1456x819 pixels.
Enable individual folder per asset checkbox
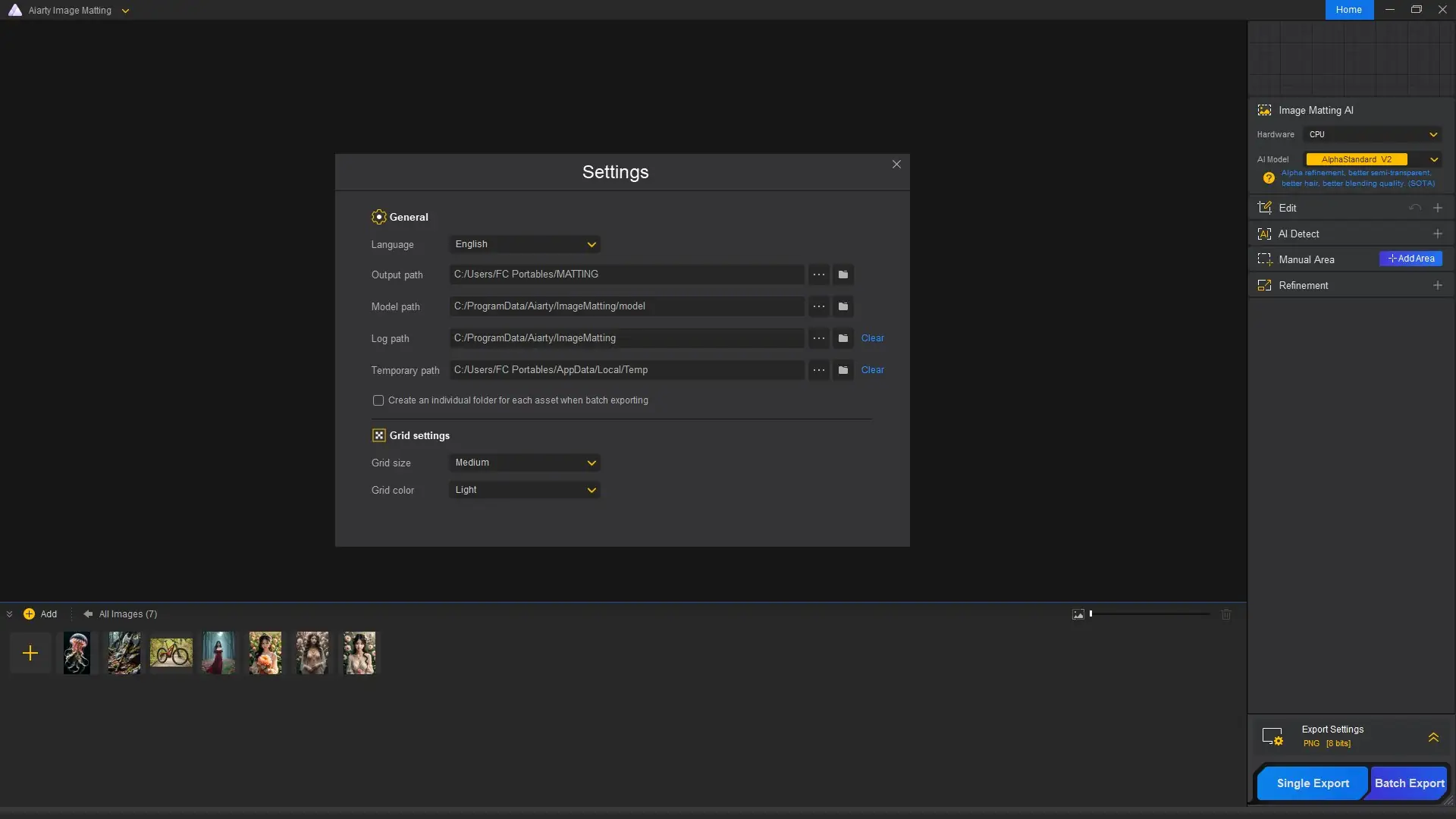378,400
